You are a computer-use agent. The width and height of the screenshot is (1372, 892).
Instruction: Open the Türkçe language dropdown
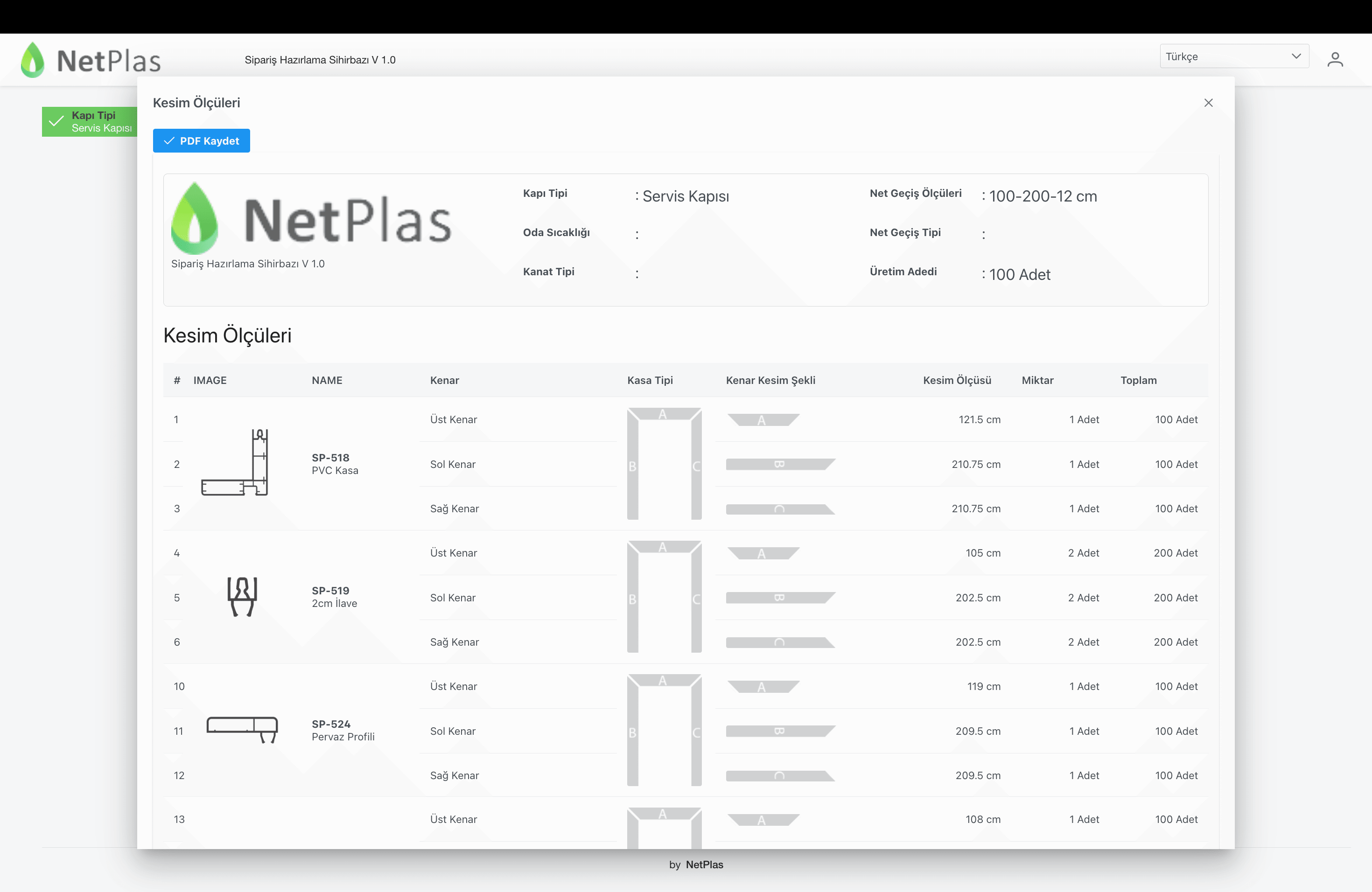[x=1234, y=56]
